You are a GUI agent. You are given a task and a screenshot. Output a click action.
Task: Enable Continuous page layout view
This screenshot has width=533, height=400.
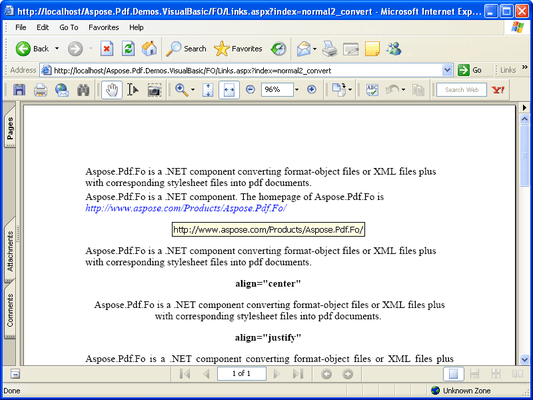pos(475,374)
